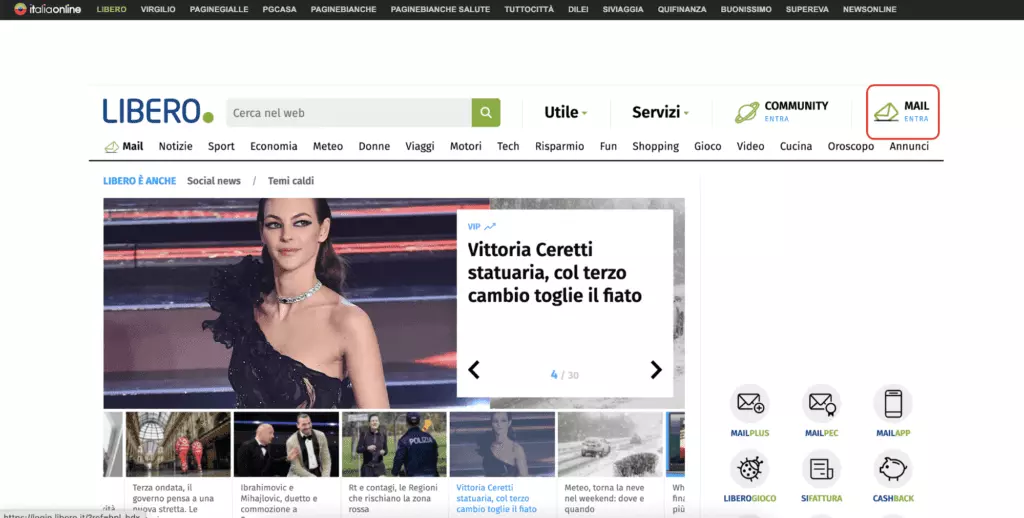Open the Vittoria Ceretti small thumbnail
1024x518 pixels.
(502, 444)
